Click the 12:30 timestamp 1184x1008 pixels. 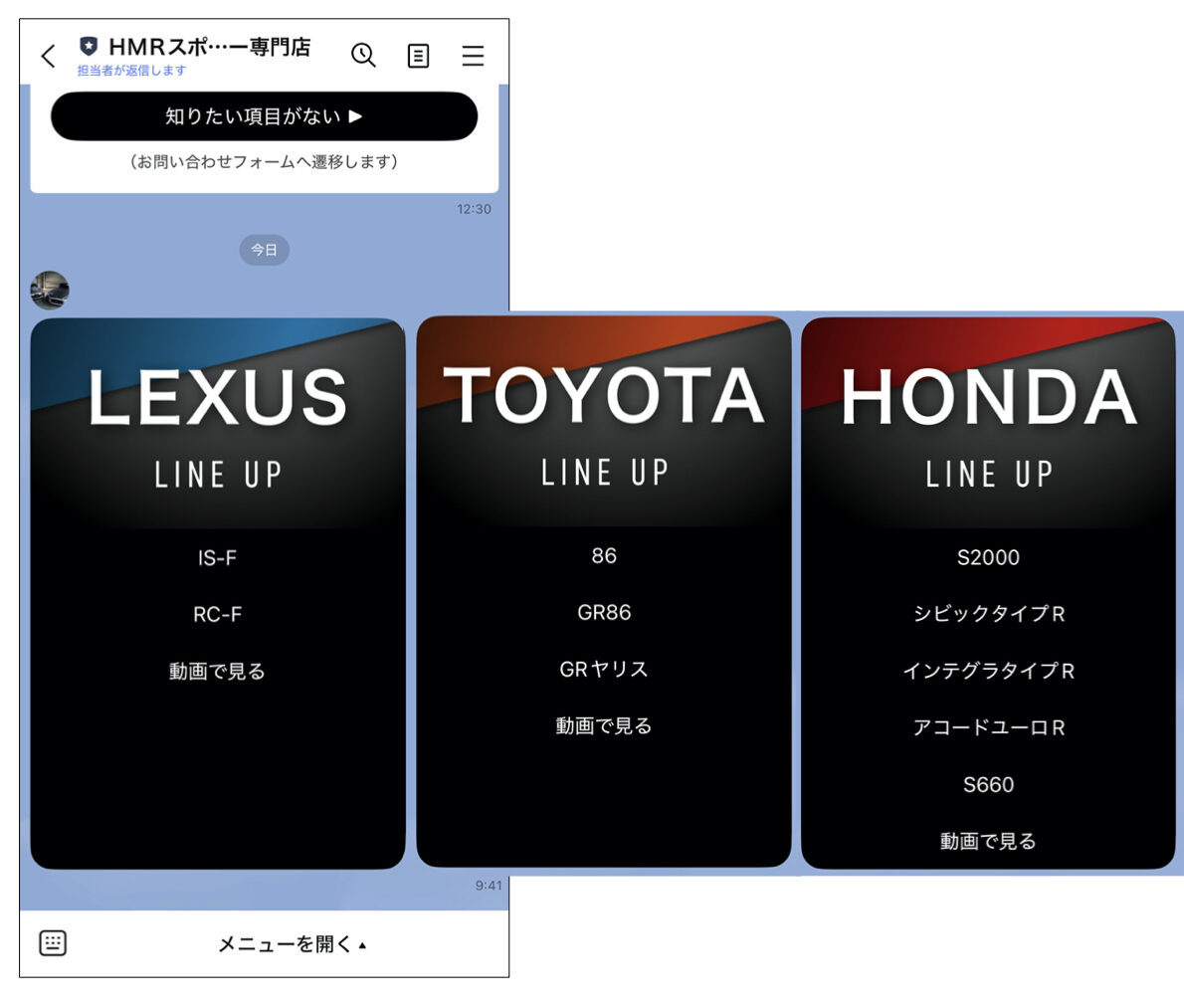[474, 209]
